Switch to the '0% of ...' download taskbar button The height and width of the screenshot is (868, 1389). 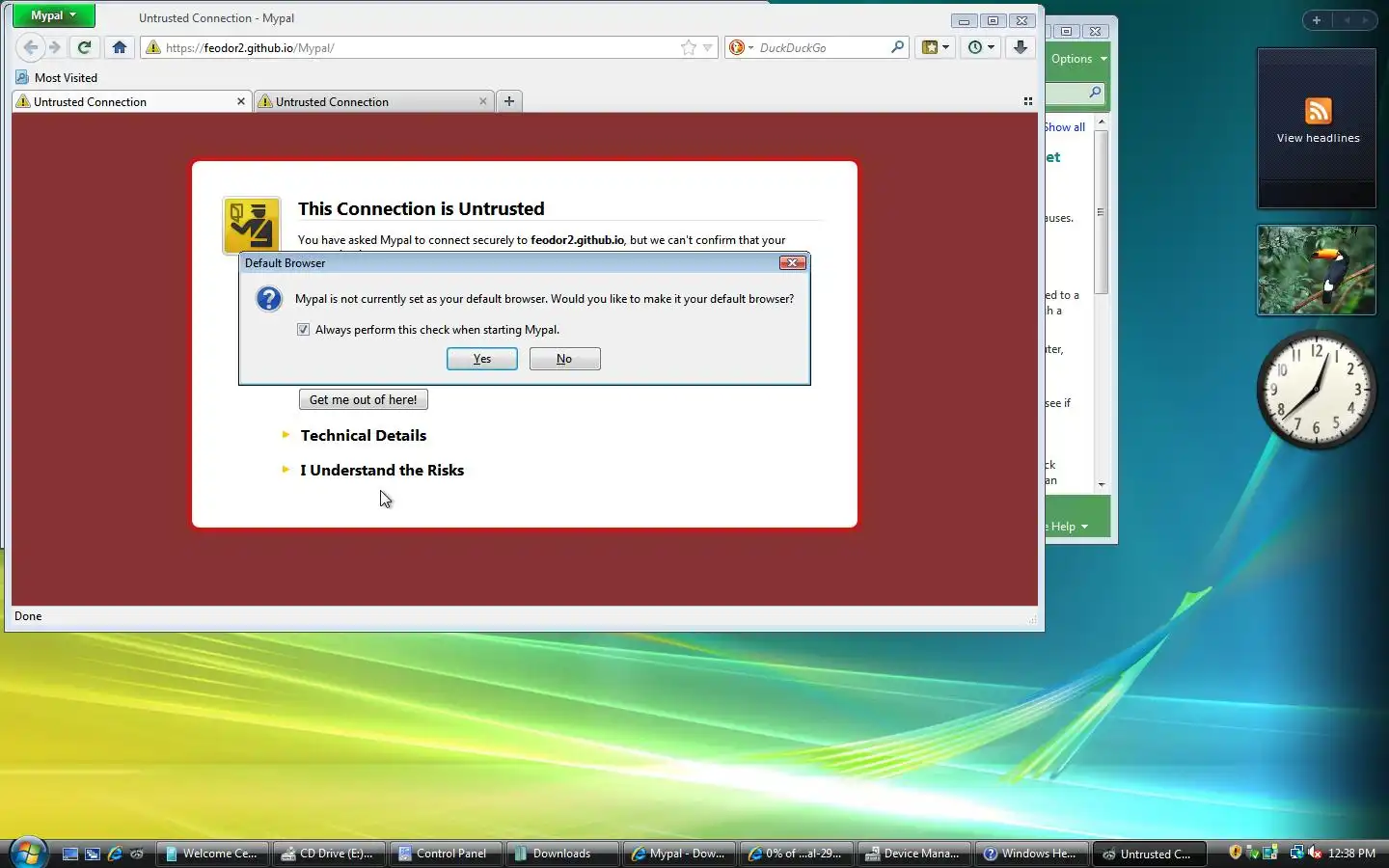tap(796, 854)
